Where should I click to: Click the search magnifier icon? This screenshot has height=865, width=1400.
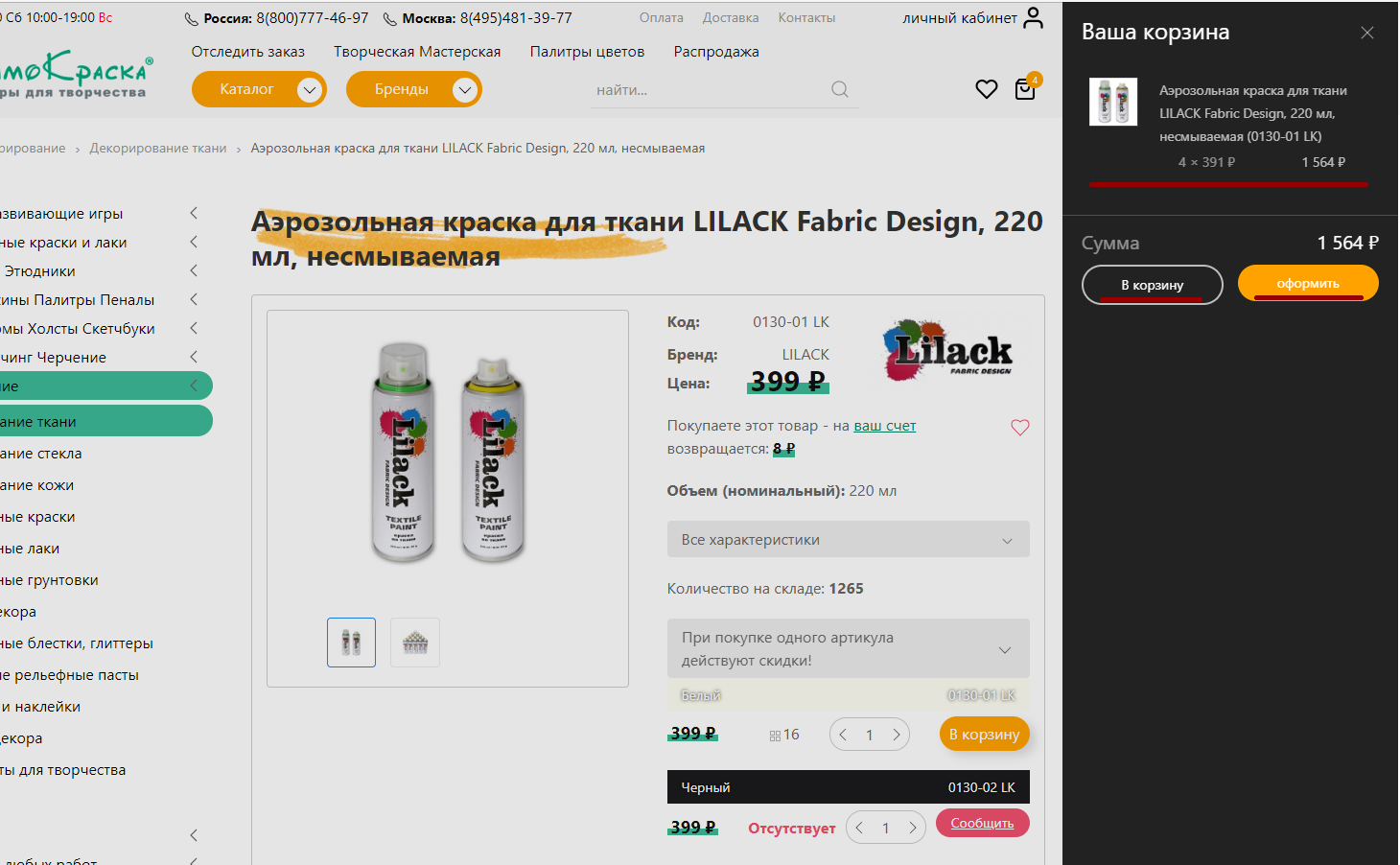click(840, 89)
